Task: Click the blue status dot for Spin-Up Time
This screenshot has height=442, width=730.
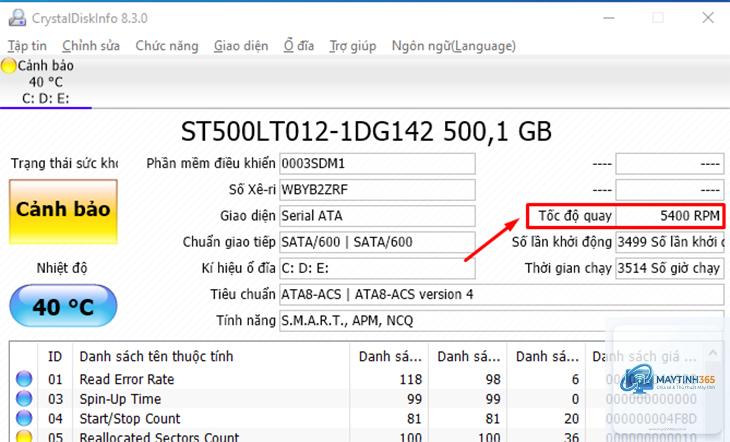Action: point(24,399)
